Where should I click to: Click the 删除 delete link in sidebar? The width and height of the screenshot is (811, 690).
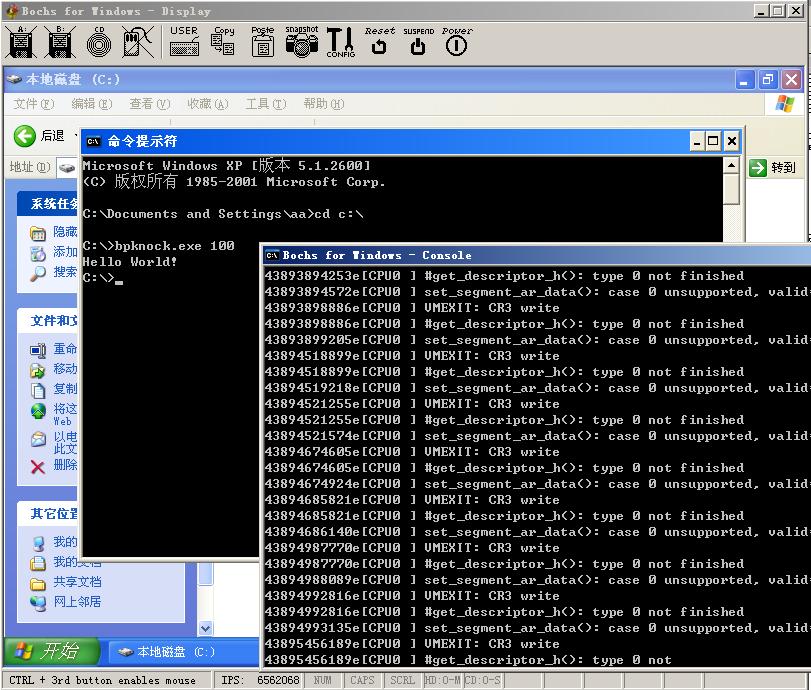tap(65, 465)
